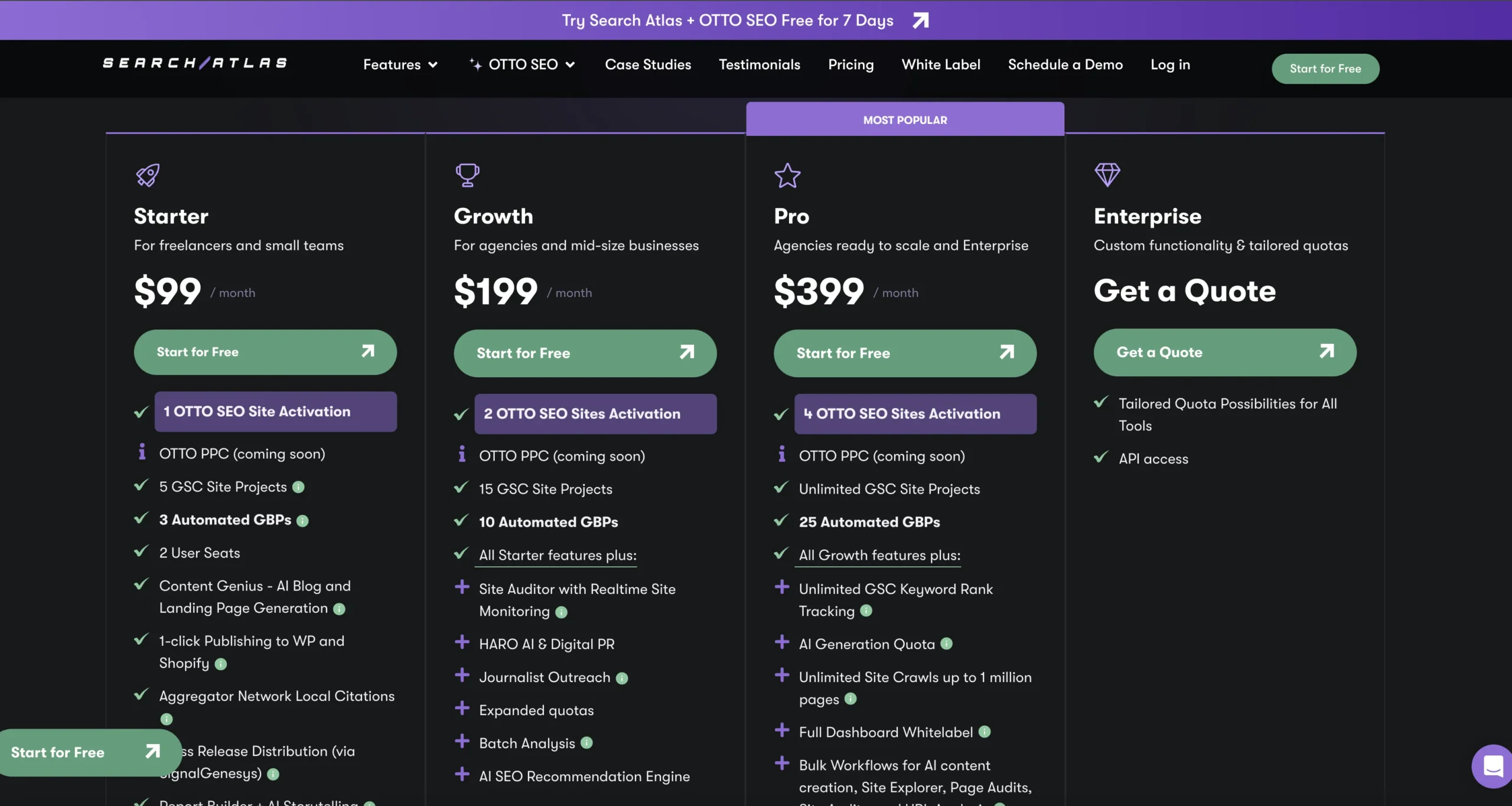The height and width of the screenshot is (806, 1512).
Task: Click info icon beside Shopify
Action: pyautogui.click(x=220, y=664)
